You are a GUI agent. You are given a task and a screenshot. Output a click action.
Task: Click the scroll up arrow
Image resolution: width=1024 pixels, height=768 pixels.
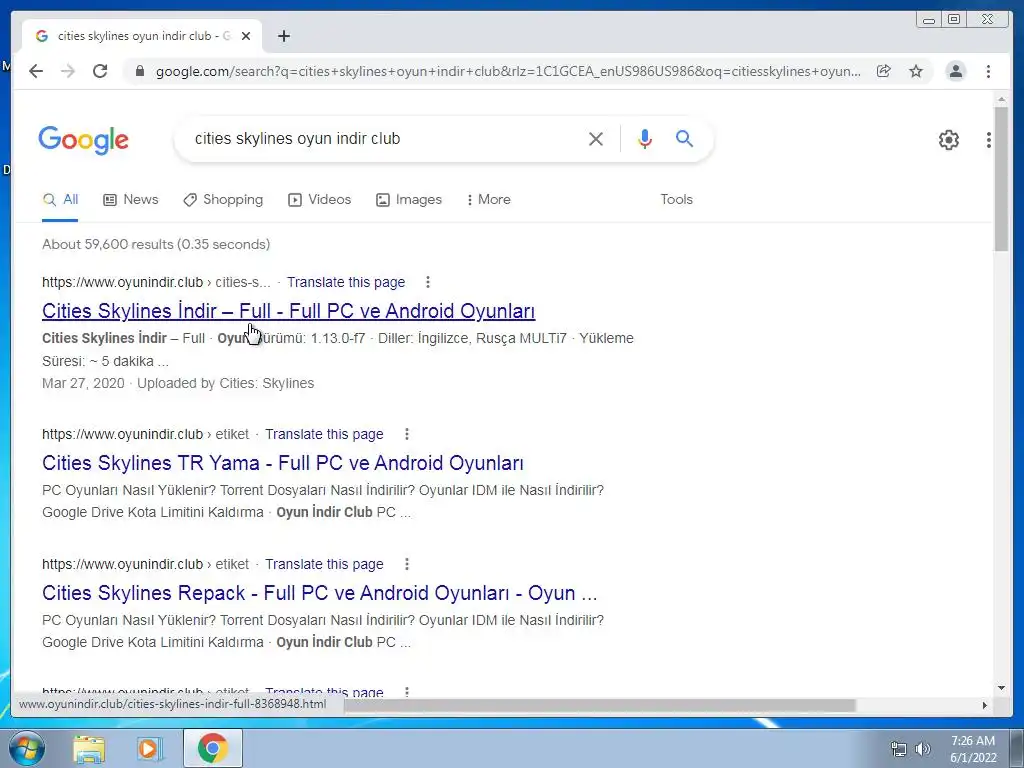pos(1001,99)
